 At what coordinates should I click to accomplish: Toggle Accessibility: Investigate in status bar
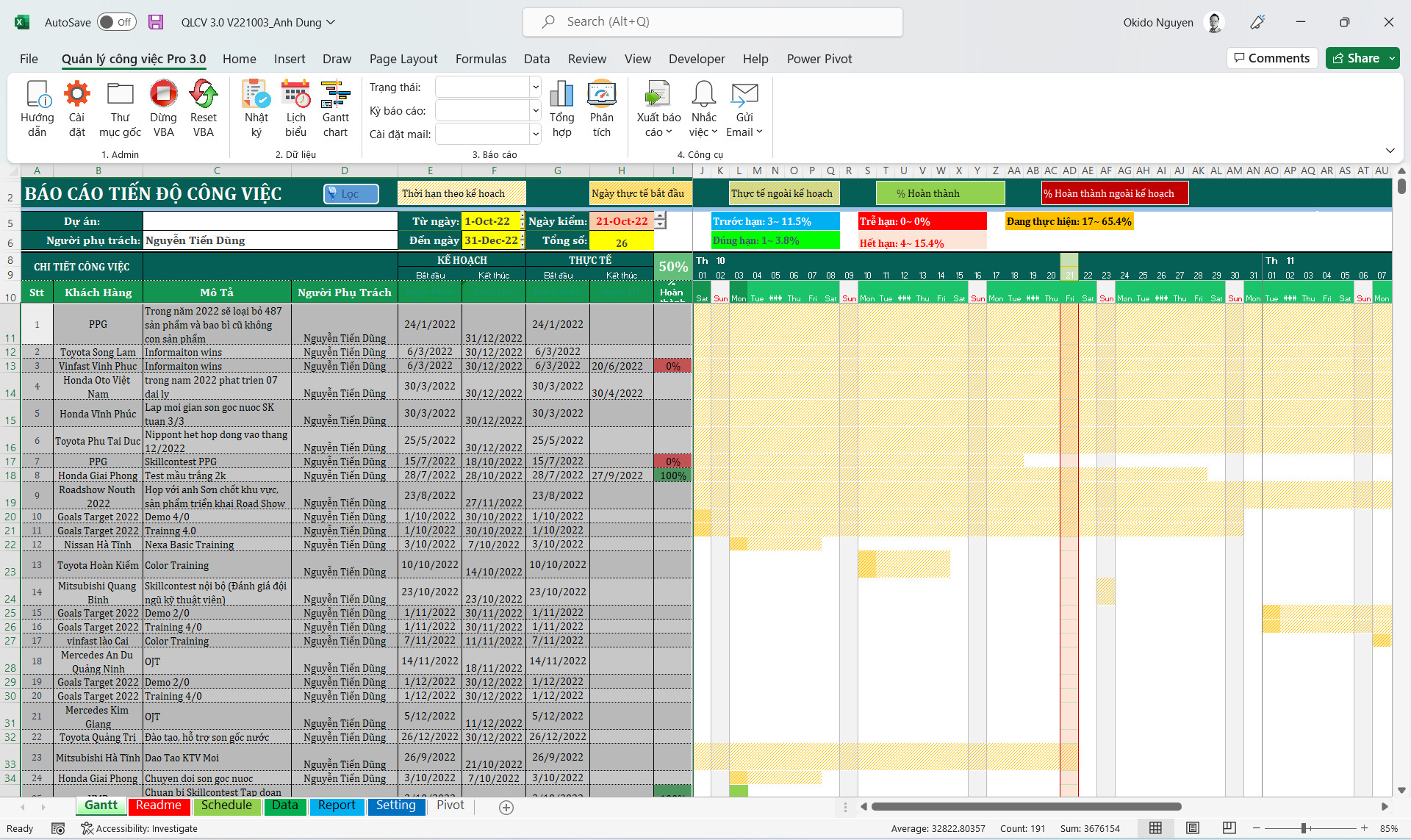(140, 828)
